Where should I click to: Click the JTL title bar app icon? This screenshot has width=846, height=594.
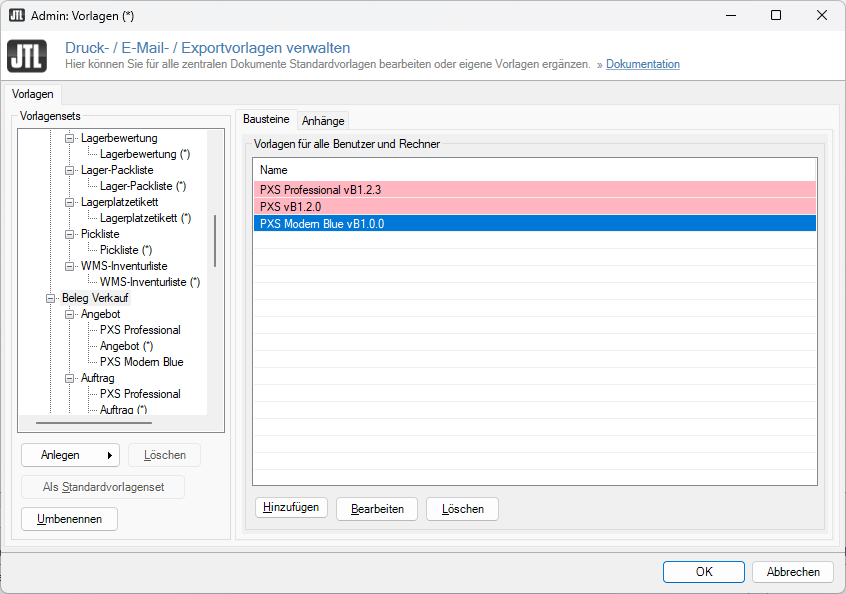coord(17,15)
